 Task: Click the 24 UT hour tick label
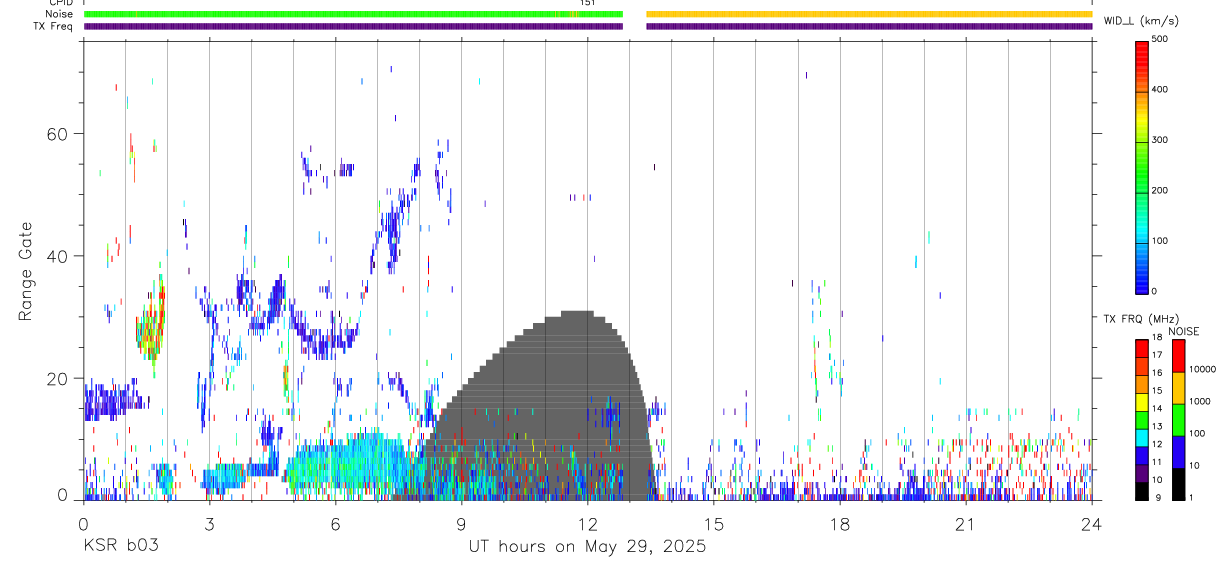pyautogui.click(x=1092, y=524)
